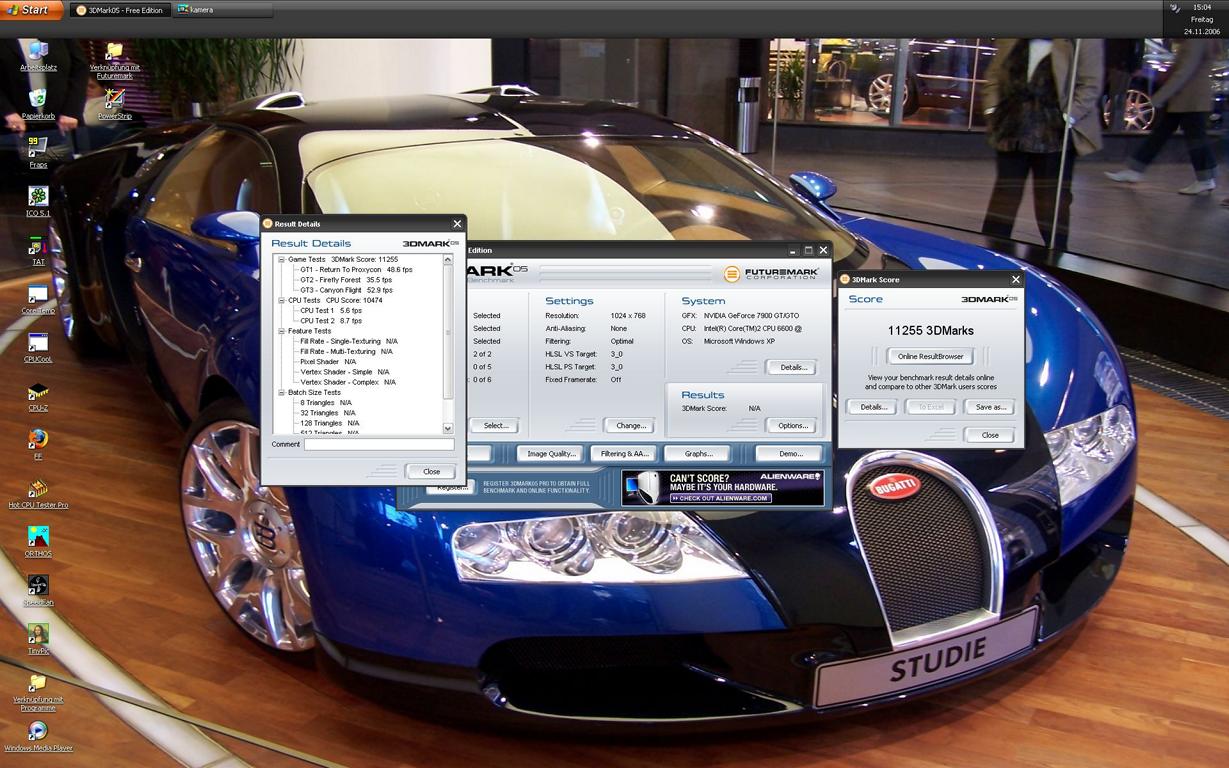Select Vertex Shader - Complex row
The width and height of the screenshot is (1229, 768).
point(348,382)
